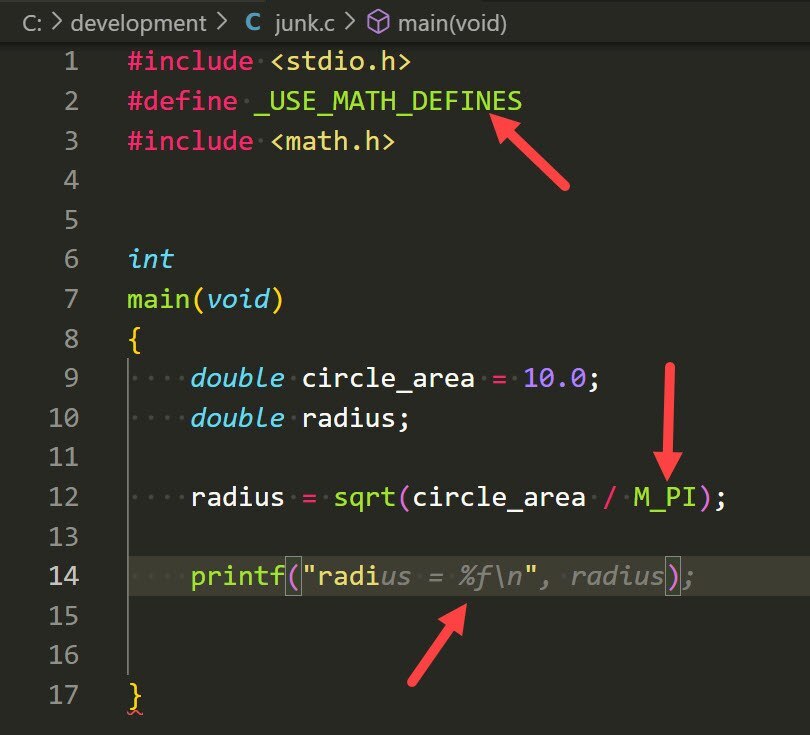Click the junk.c file breadcrumb

(x=305, y=24)
